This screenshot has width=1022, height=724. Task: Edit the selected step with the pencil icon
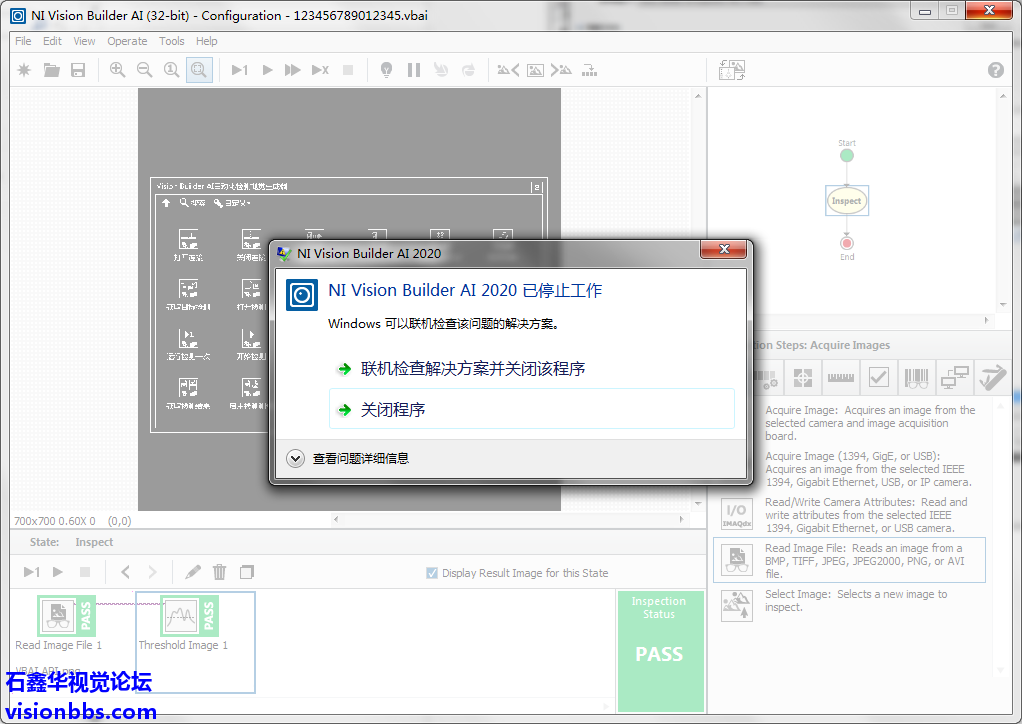(192, 572)
